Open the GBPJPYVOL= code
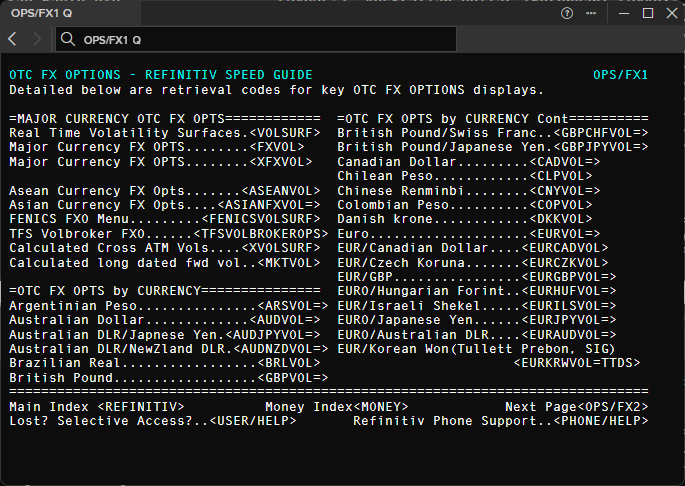685x486 pixels. click(x=601, y=147)
